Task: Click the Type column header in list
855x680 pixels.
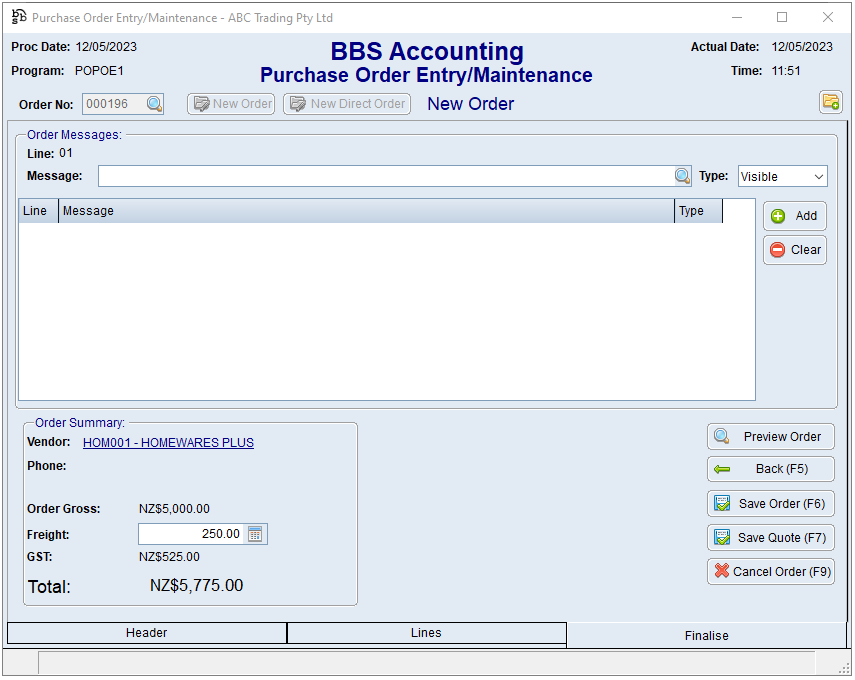Action: tap(698, 211)
